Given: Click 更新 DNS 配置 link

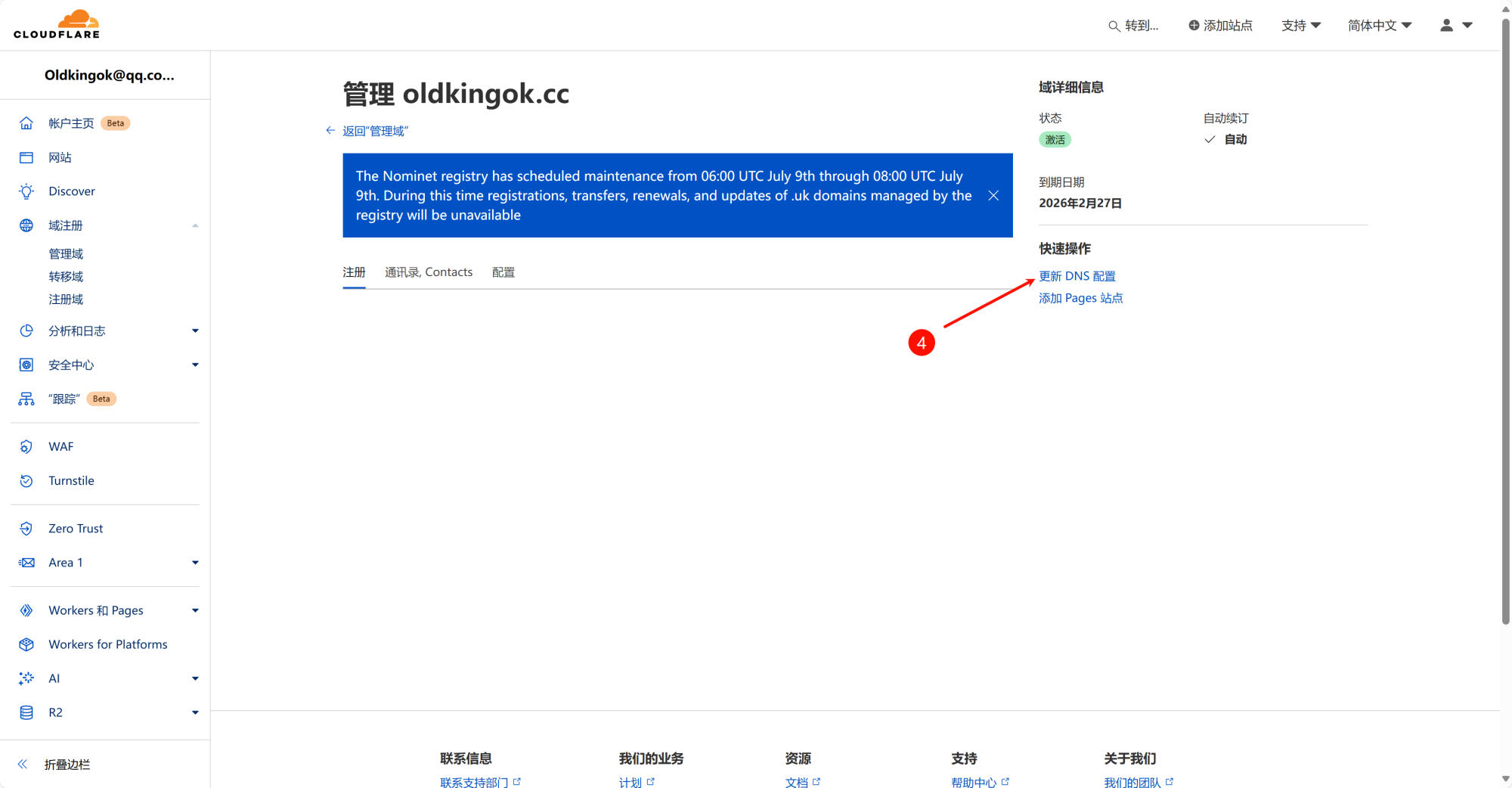Looking at the screenshot, I should [1077, 276].
